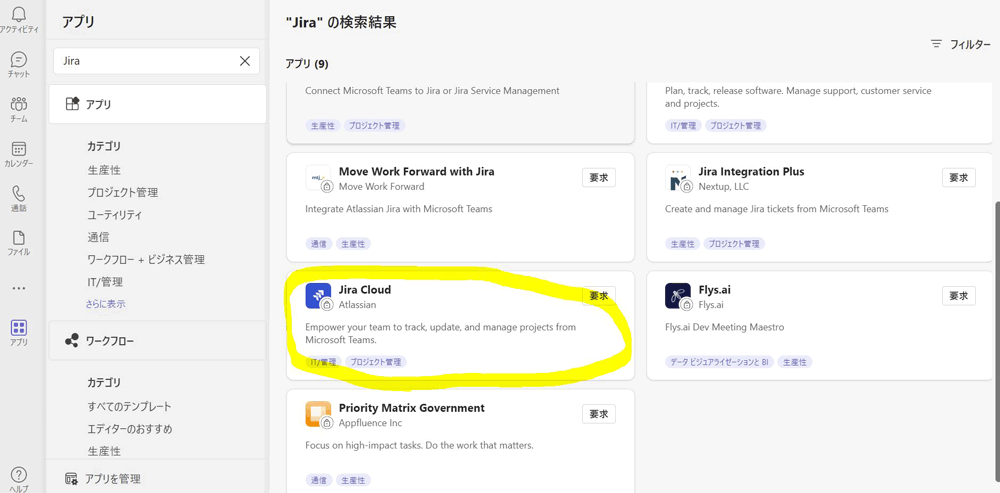Select the アプリ section in left panel
Screen dimensions: 1000x493
click(158, 104)
